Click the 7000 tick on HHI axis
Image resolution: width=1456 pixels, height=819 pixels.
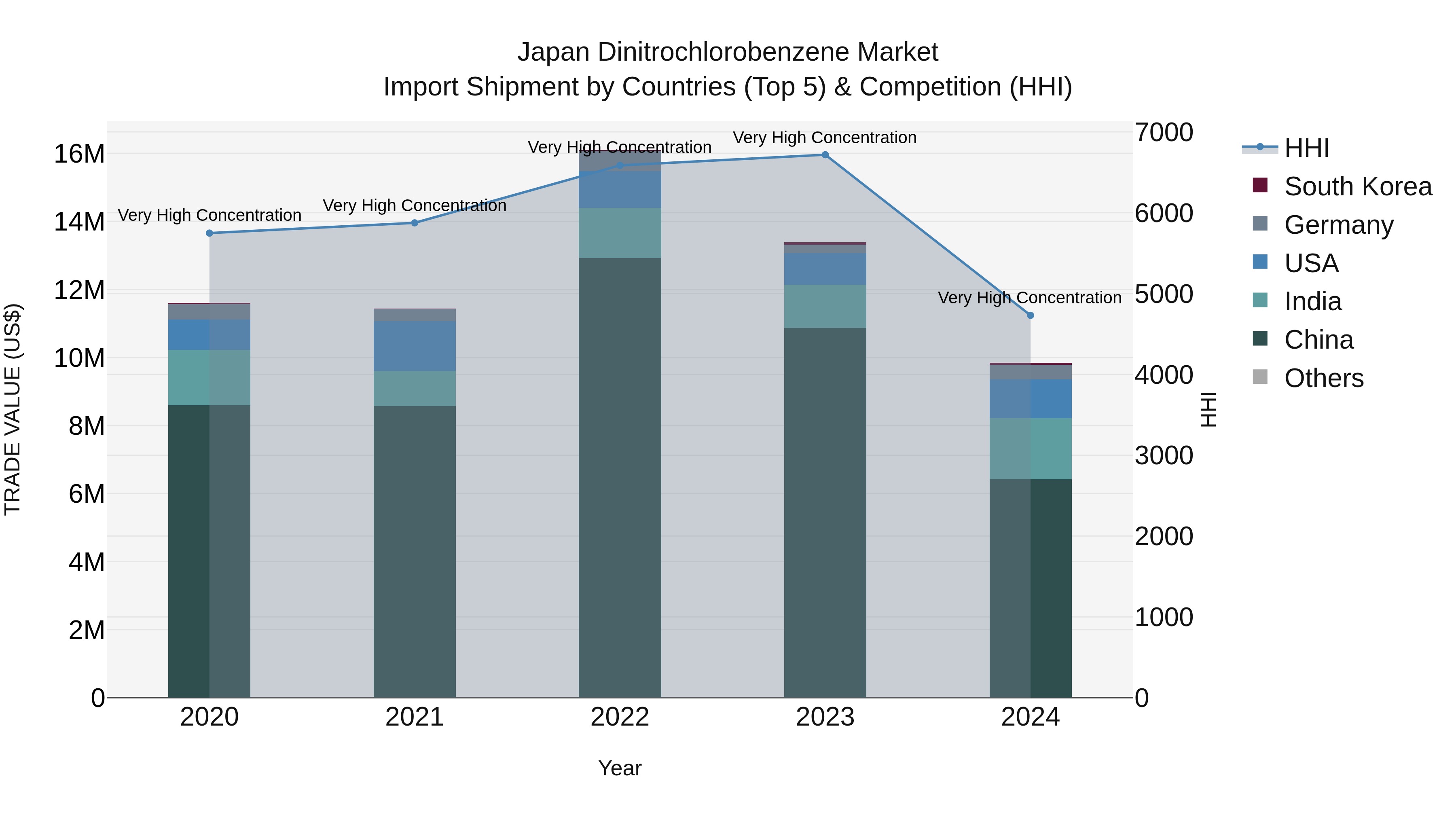click(1164, 133)
